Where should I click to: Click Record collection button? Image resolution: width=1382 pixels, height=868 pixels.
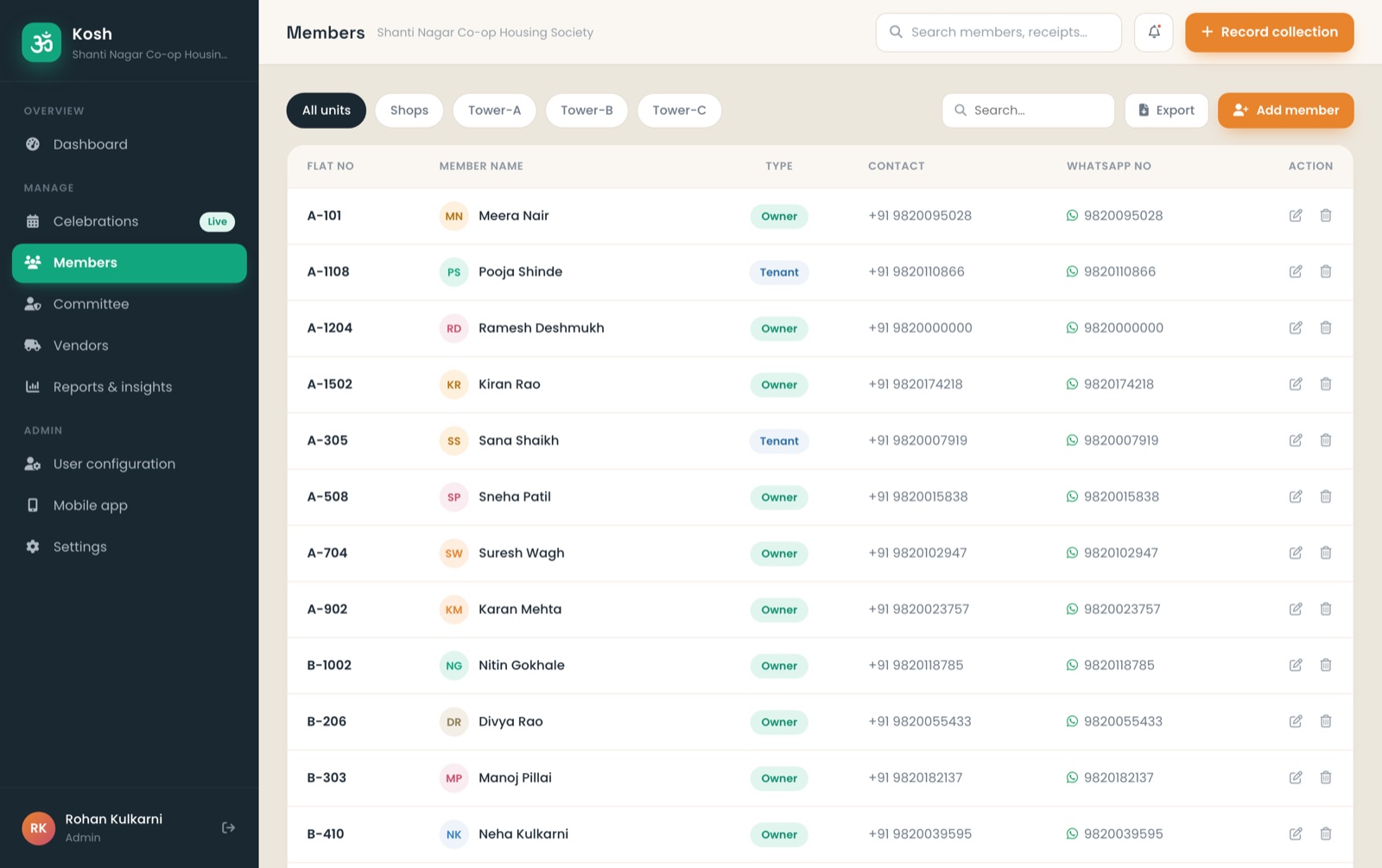coord(1270,32)
